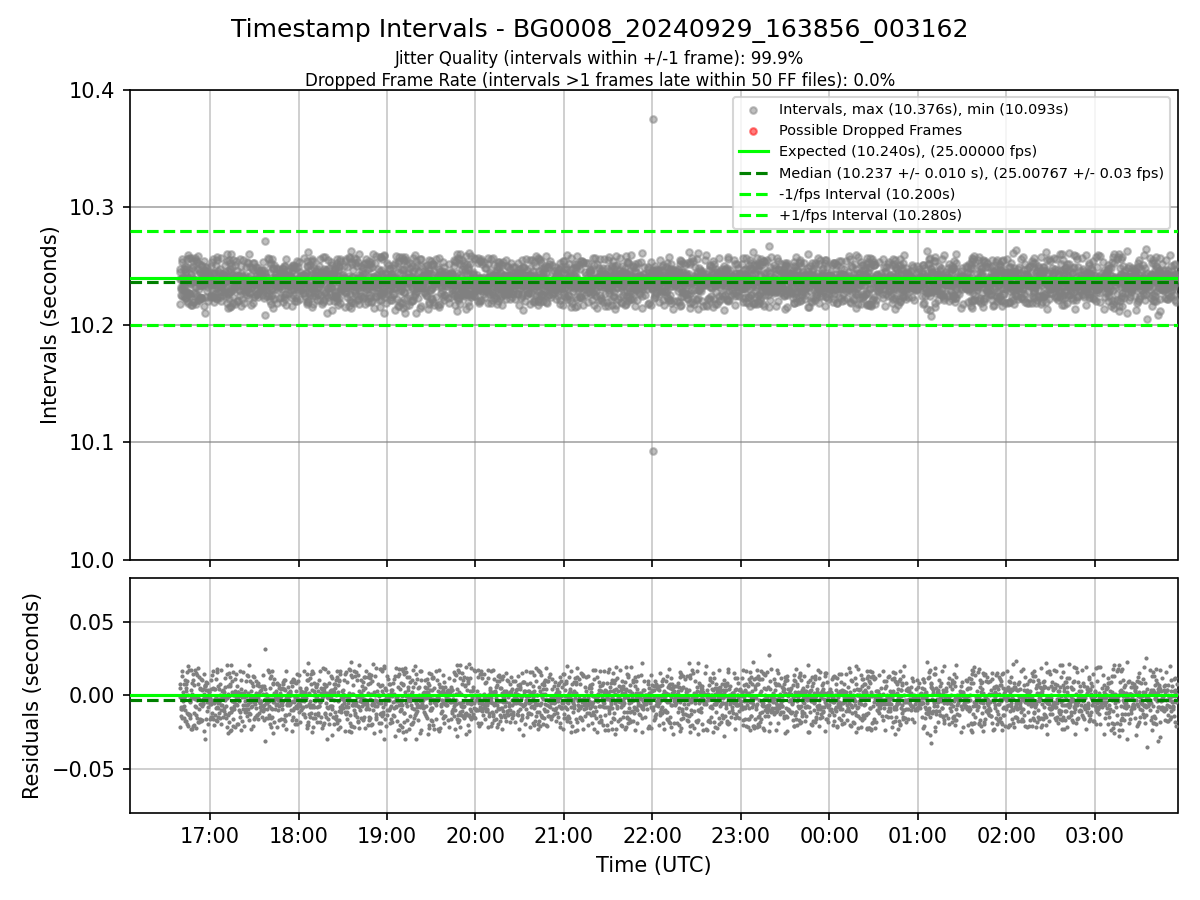Viewport: 1200px width, 900px height.
Task: Click legend entry 'Expected (10.240s), (25.00000 fps)'
Action: pyautogui.click(x=908, y=151)
